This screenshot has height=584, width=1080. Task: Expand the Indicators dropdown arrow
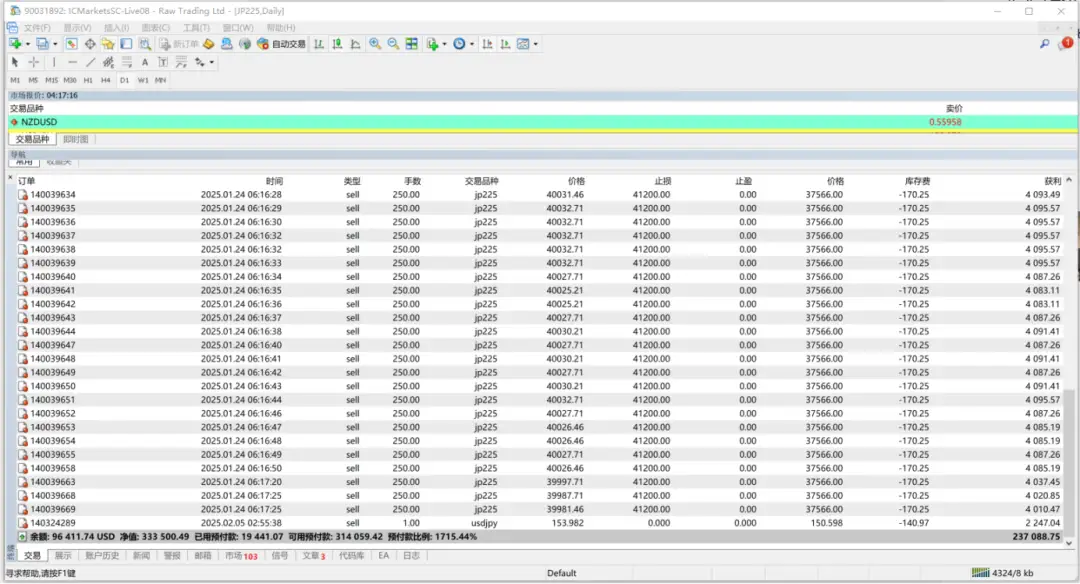click(444, 44)
